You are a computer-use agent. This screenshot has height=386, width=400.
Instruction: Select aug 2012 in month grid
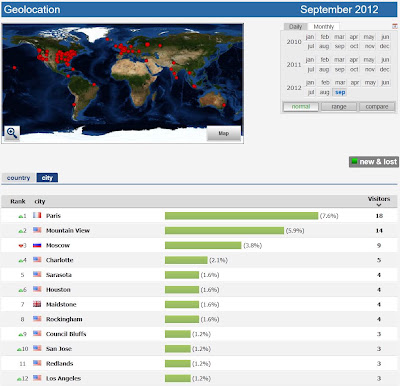pyautogui.click(x=324, y=92)
